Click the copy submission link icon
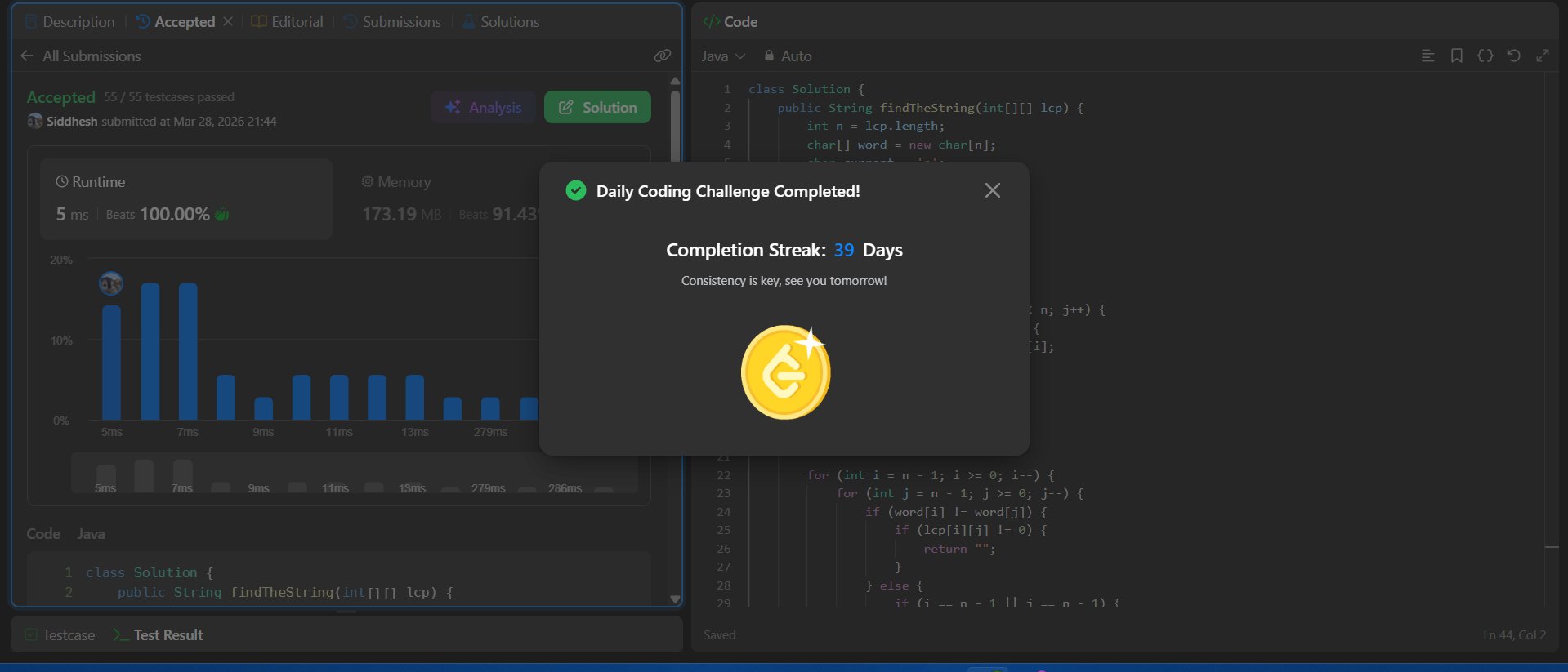Viewport: 1568px width, 672px height. (663, 56)
